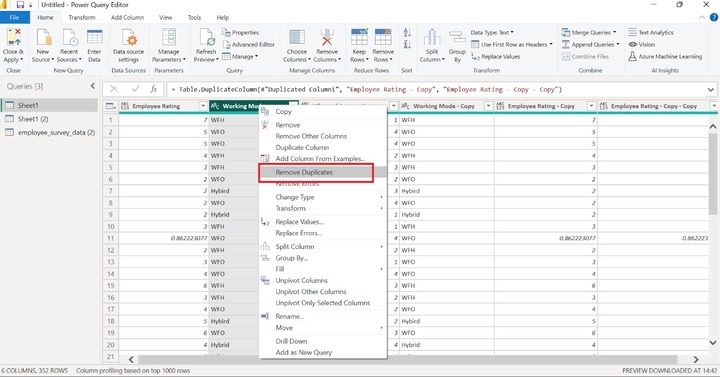Switch to View tab
Viewport: 720px width, 377px height.
point(165,17)
